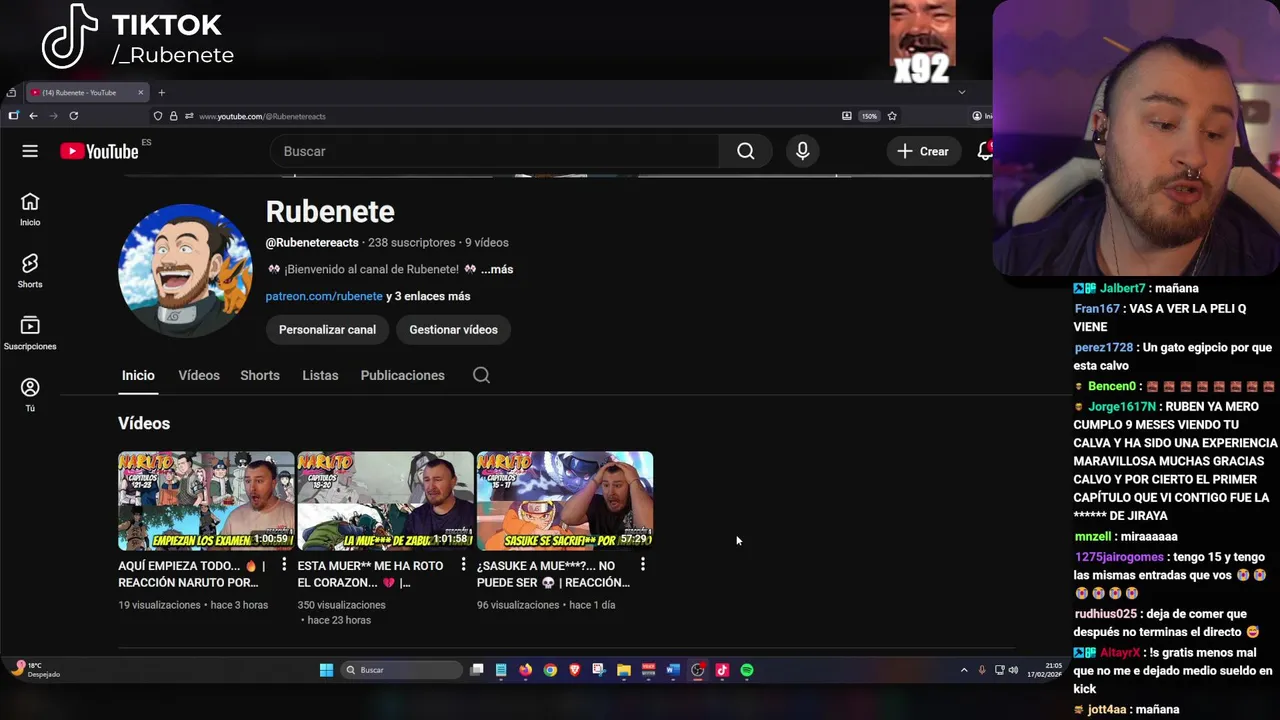
Task: Open a new browser tab
Action: (161, 93)
